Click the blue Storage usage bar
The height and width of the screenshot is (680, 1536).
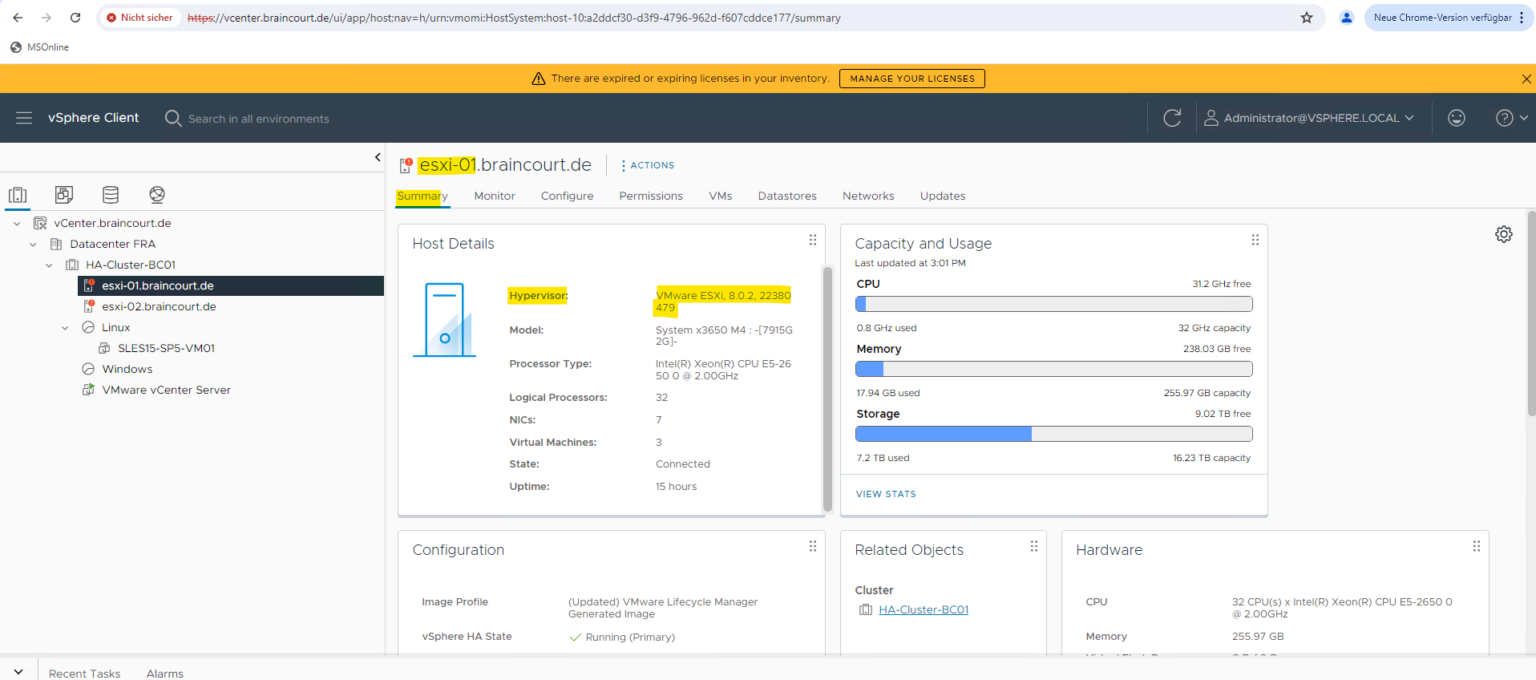point(940,433)
